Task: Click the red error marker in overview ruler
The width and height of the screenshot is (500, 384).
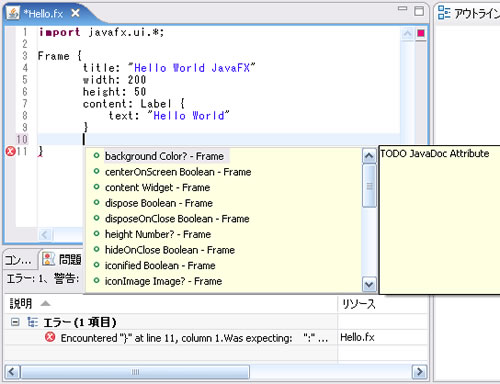Action: coord(421,33)
